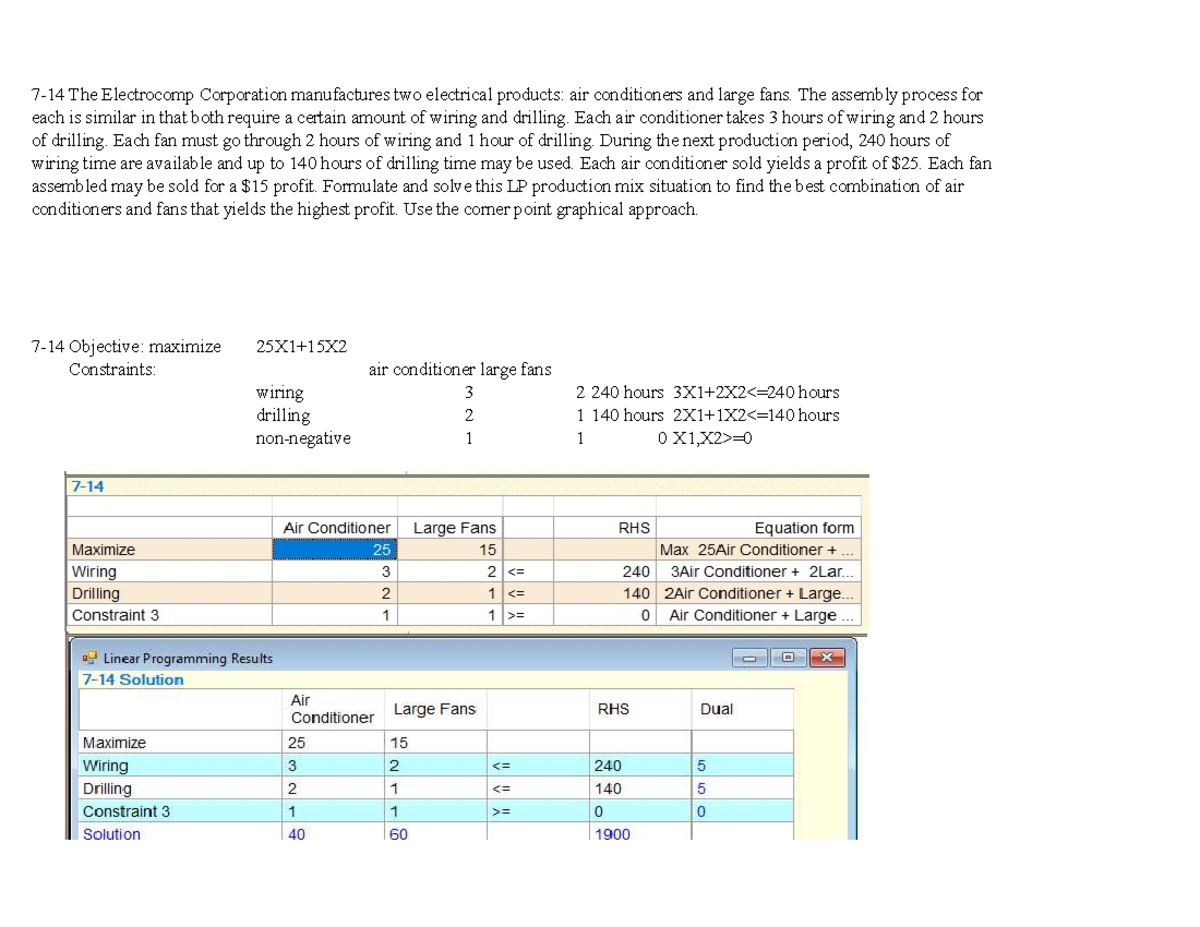1200x927 pixels.
Task: Click the Linear Programming Results window icon
Action: click(x=89, y=658)
